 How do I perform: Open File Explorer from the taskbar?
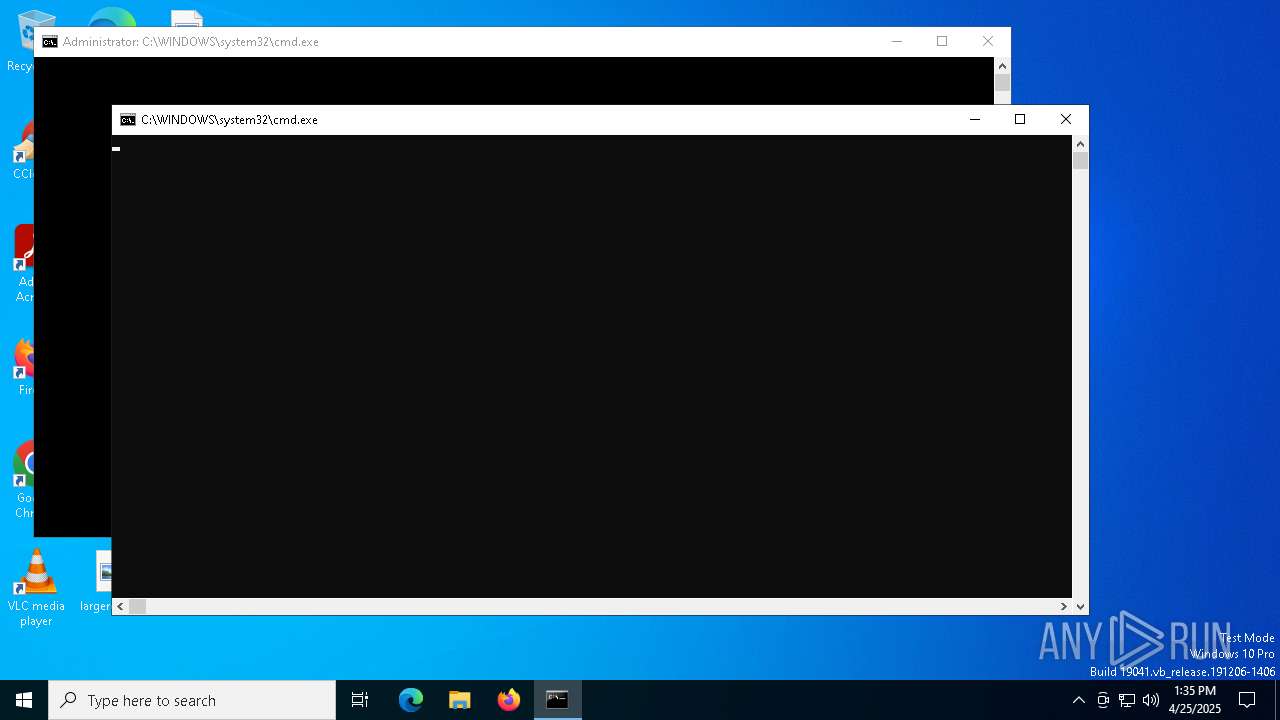point(460,700)
